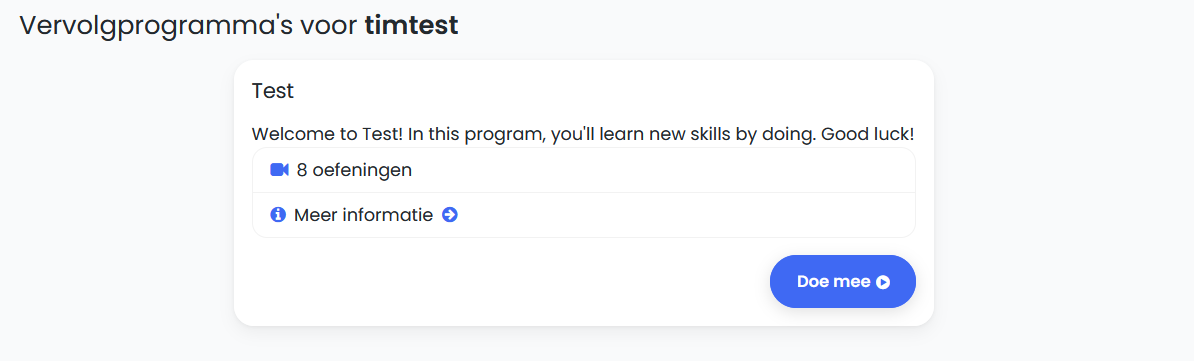Click the phrase learn new skills by doing
Image resolution: width=1194 pixels, height=361 pixels.
click(704, 134)
